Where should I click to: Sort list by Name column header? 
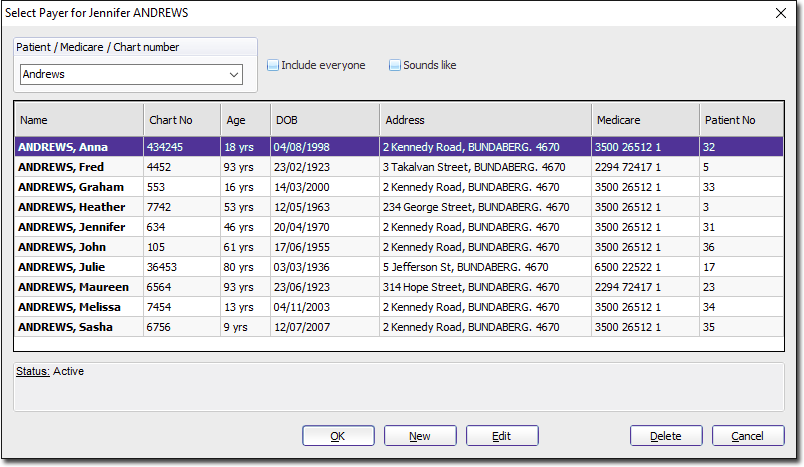click(78, 120)
